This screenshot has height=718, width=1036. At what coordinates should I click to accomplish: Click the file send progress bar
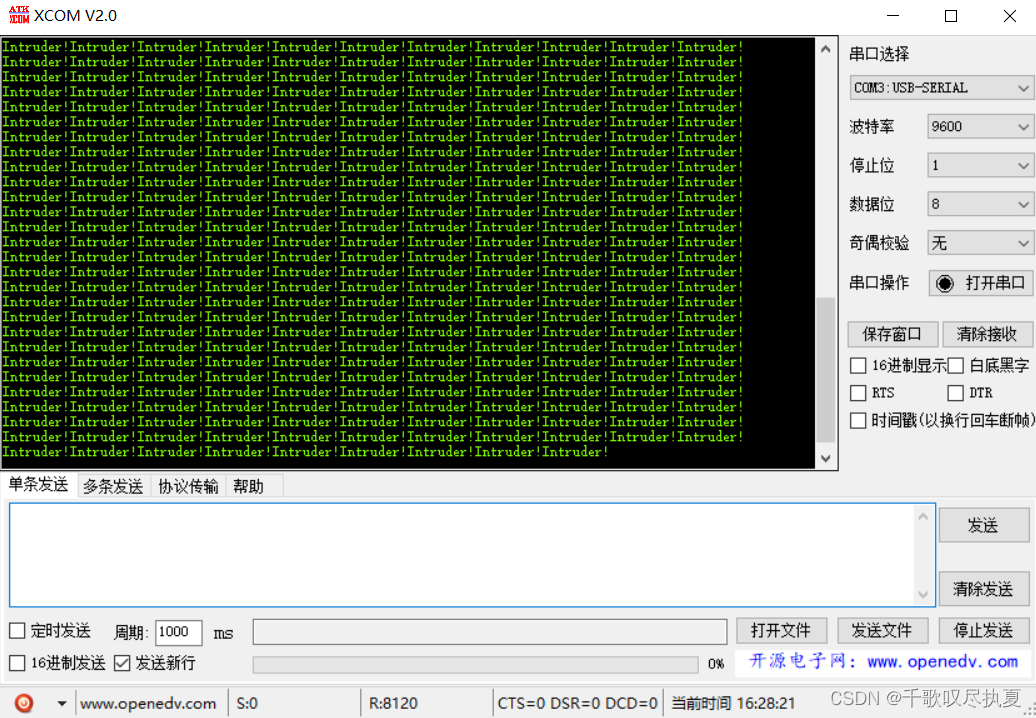(475, 664)
